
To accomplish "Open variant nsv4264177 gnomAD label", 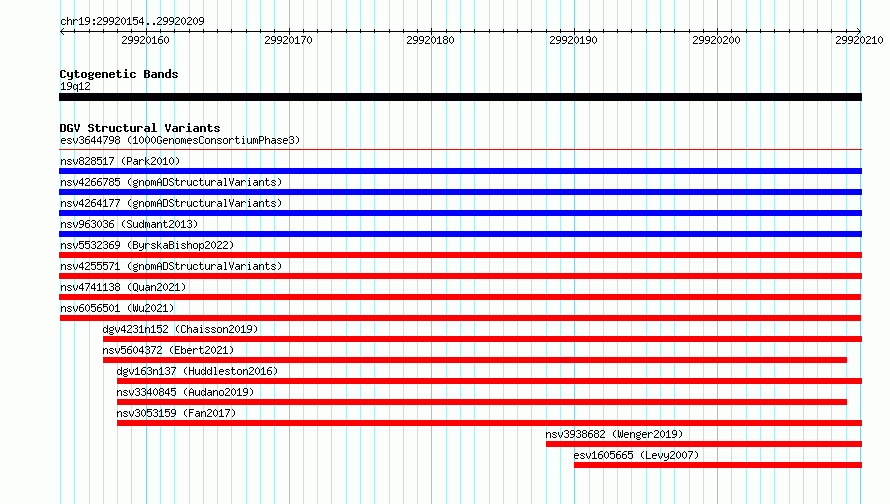I will pyautogui.click(x=171, y=203).
